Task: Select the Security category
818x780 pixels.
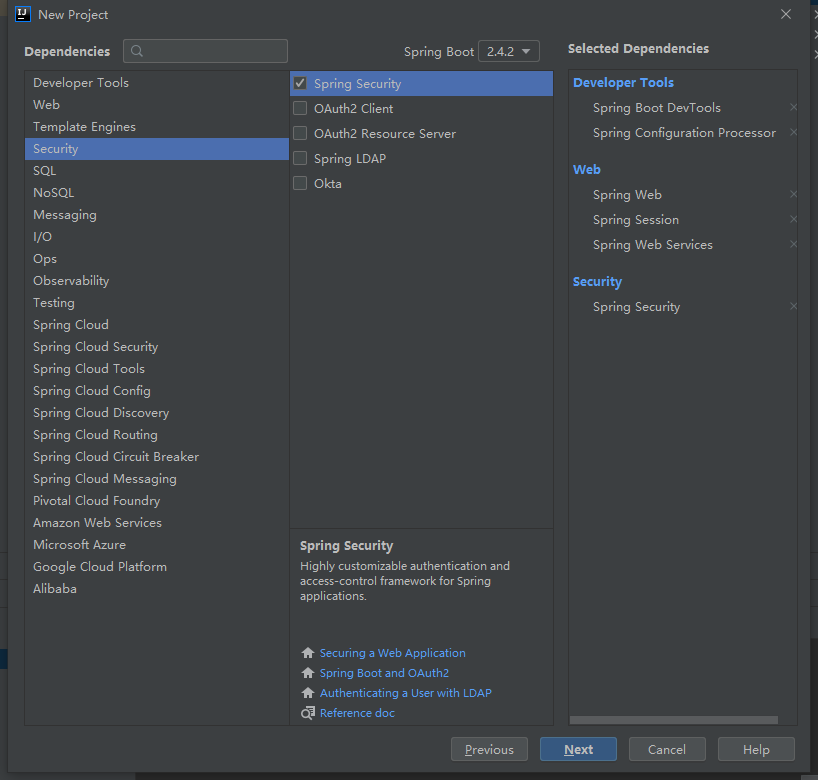Action: (x=157, y=149)
